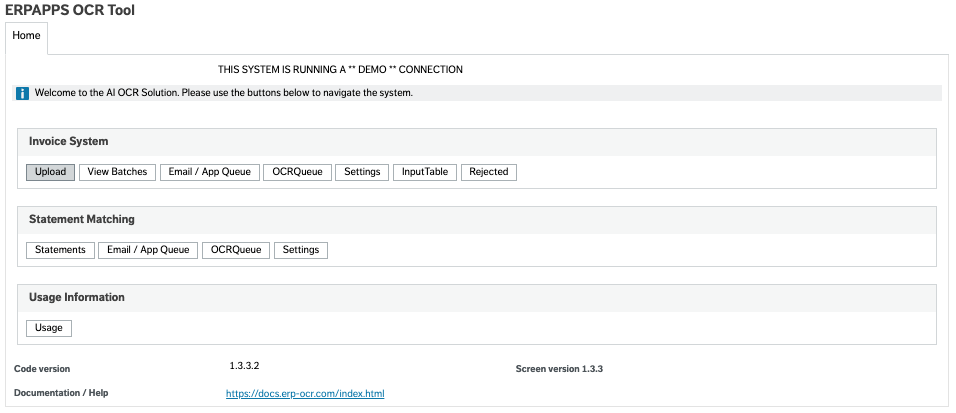This screenshot has width=956, height=413.
Task: Open Settings in the Invoice System section
Action: [x=362, y=172]
